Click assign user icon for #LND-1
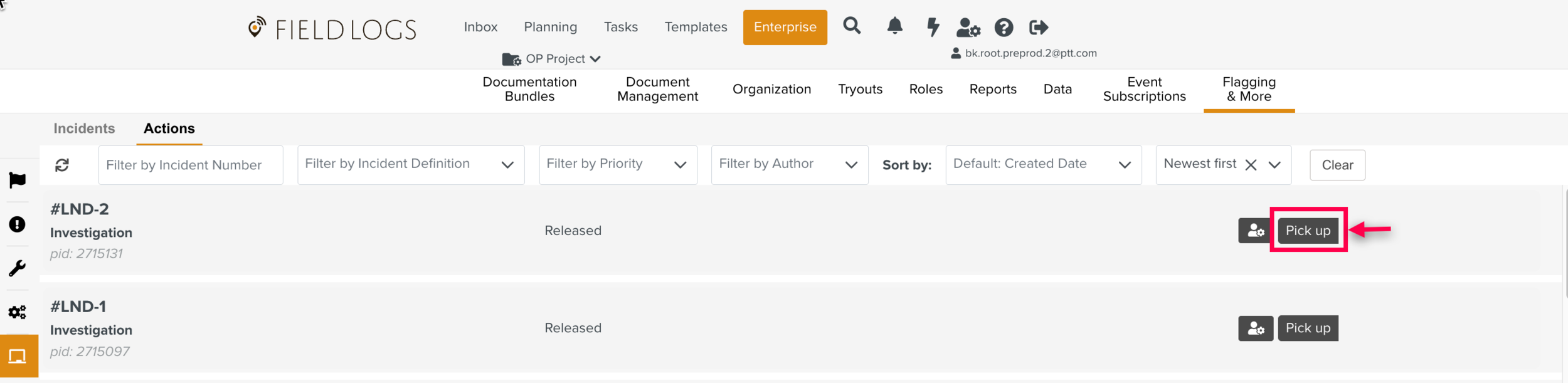1568x383 pixels. coord(1255,328)
